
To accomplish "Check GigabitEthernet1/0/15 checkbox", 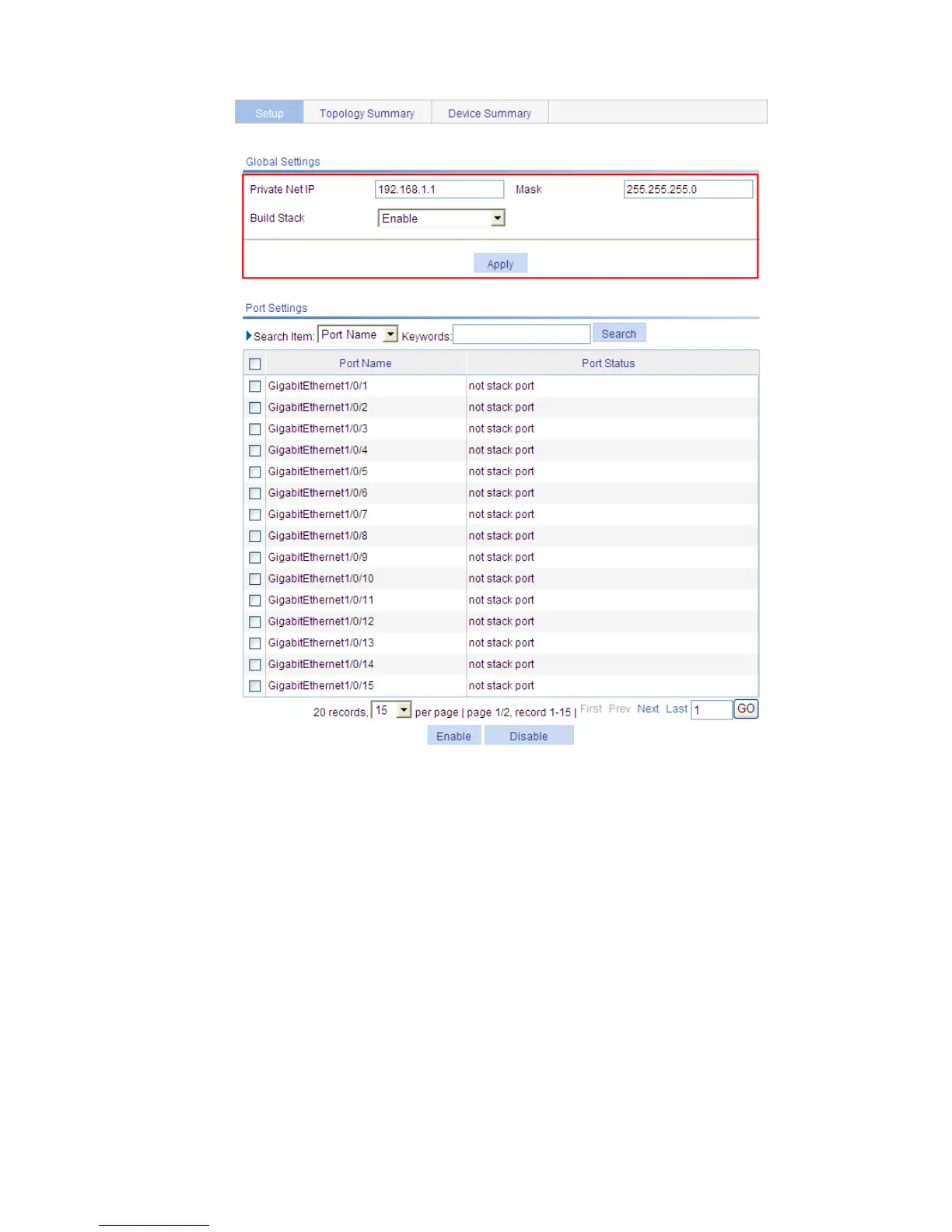I will (254, 686).
